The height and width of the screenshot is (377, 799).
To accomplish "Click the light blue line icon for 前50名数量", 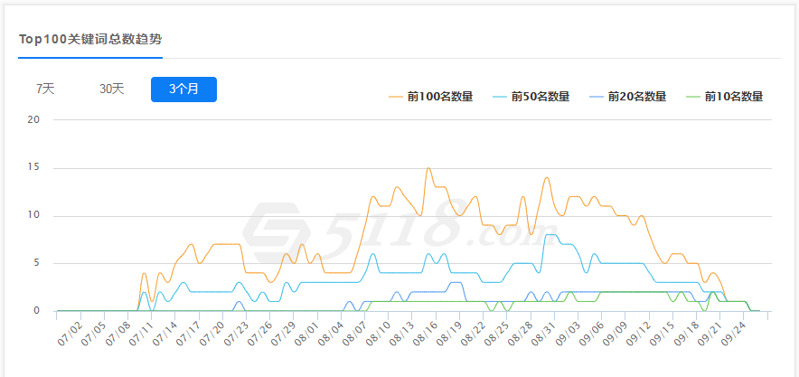I will coord(500,96).
